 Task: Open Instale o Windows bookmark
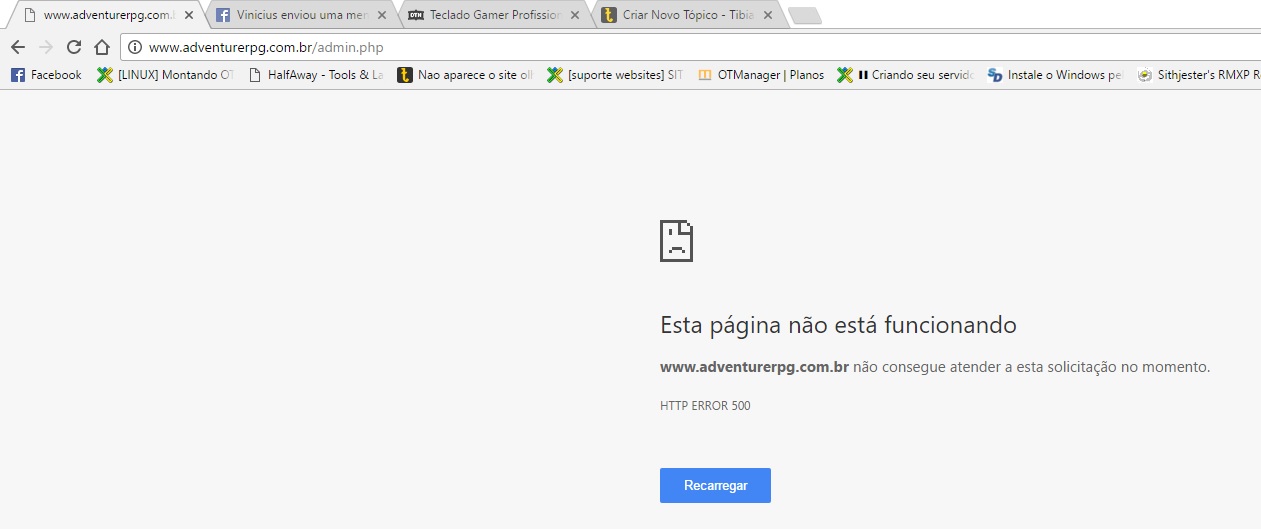point(1055,75)
